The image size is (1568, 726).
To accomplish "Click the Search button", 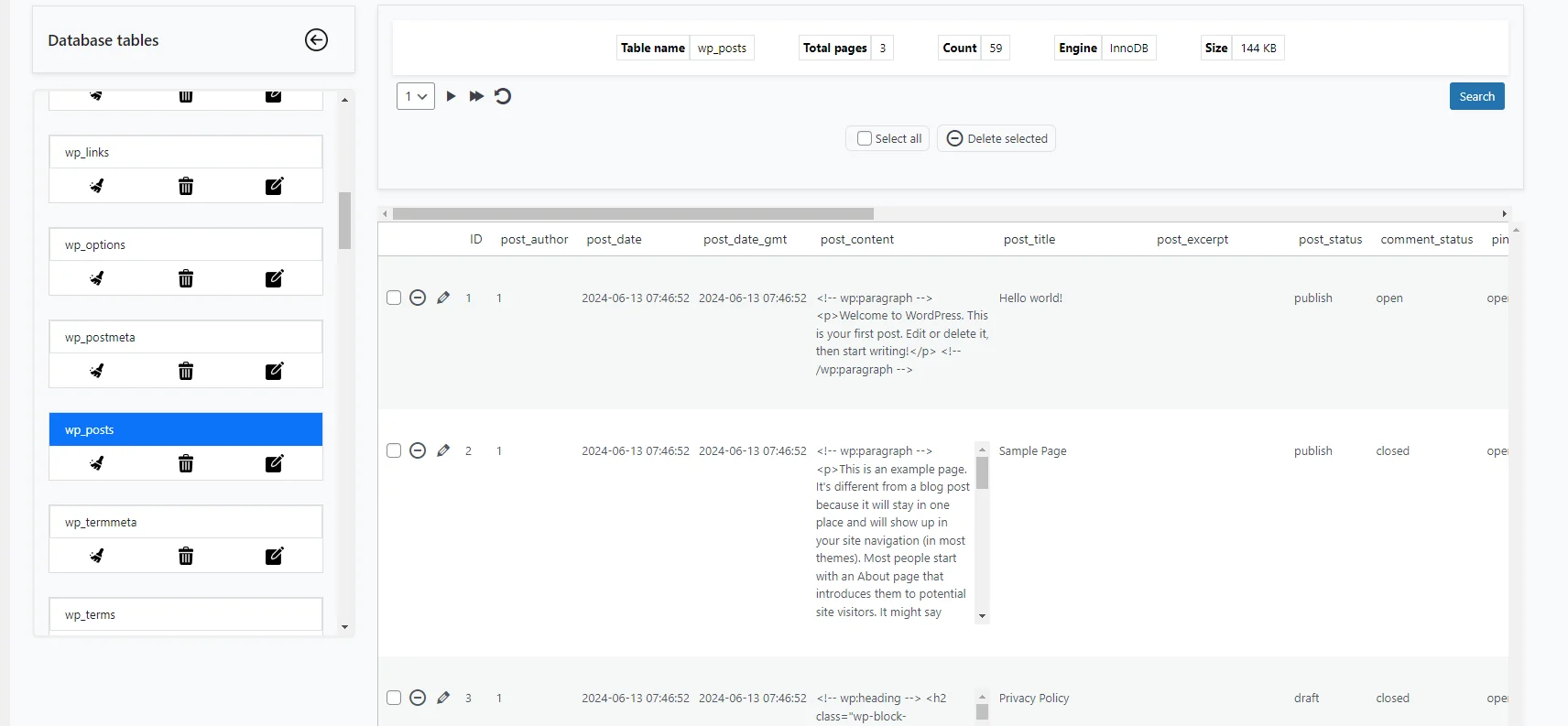I will 1476,96.
